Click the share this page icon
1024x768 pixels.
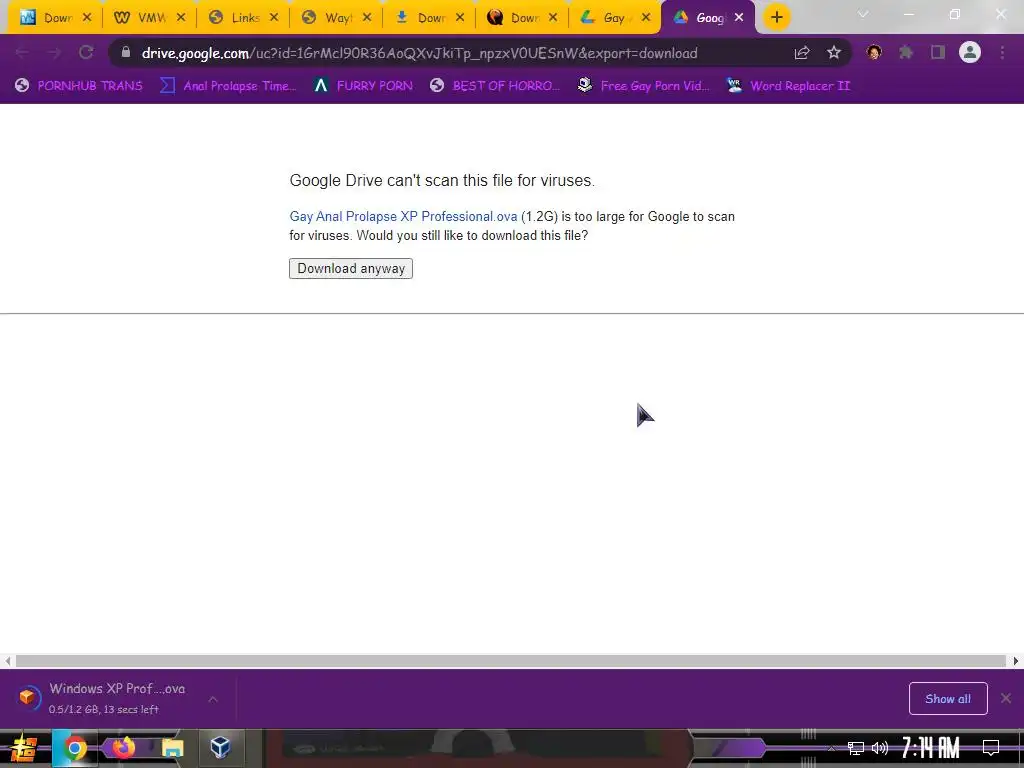click(x=802, y=53)
